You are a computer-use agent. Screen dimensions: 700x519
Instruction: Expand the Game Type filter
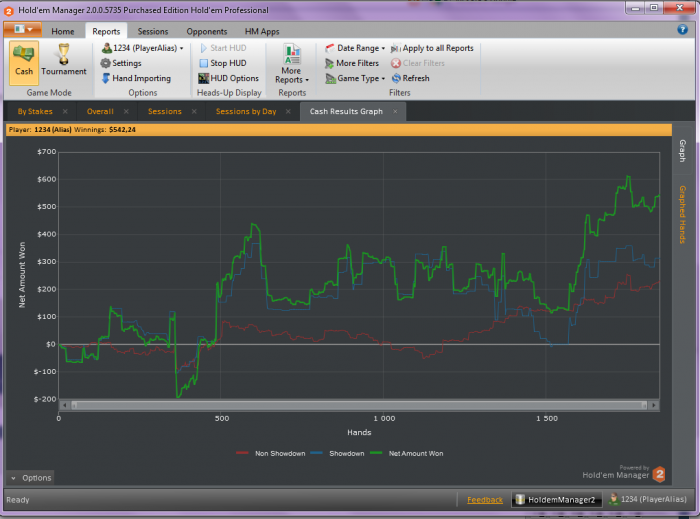click(x=355, y=79)
